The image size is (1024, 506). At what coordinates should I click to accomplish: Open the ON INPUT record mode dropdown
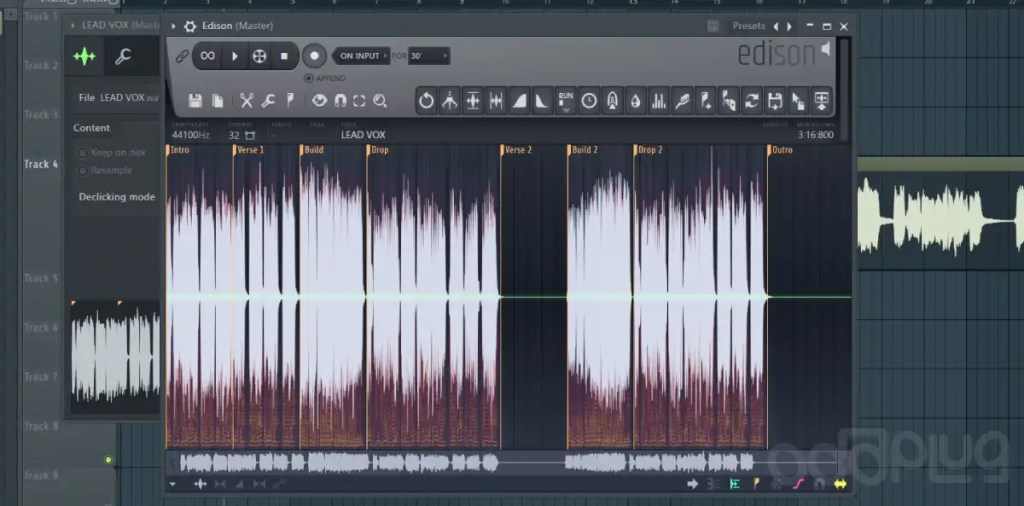click(x=362, y=56)
